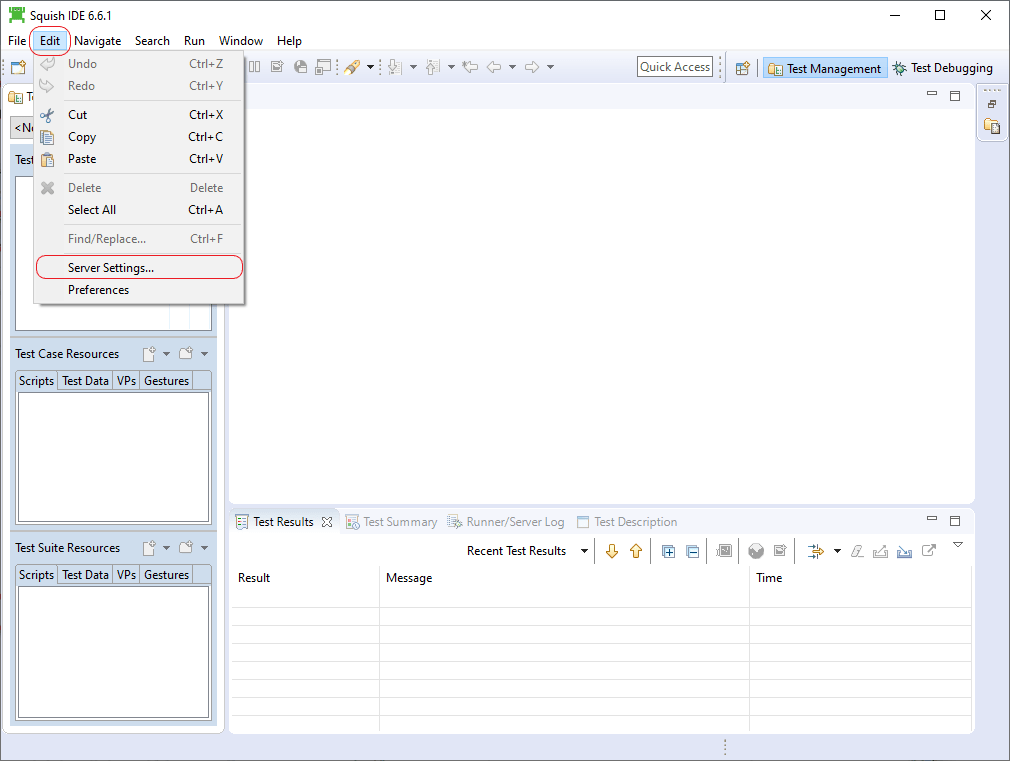Open the Recent Test Results dropdown
Screen dimensions: 1010x761
click(583, 551)
